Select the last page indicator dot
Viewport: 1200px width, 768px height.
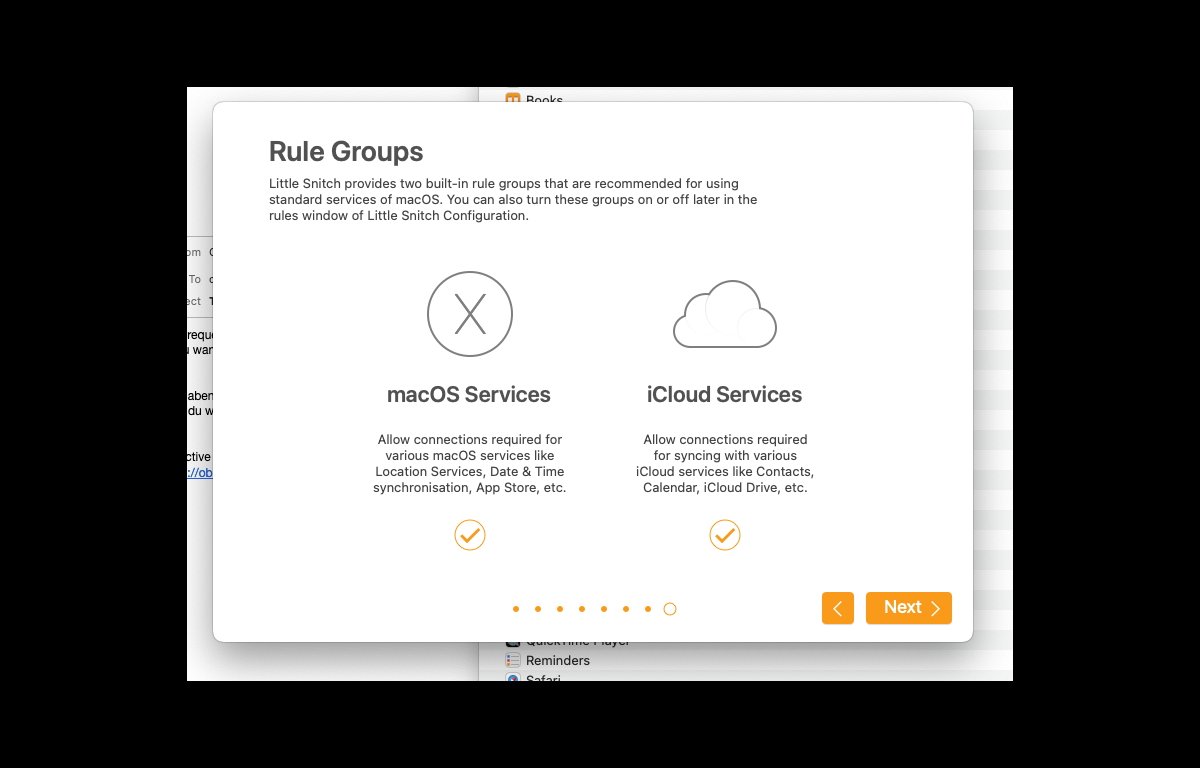point(670,609)
